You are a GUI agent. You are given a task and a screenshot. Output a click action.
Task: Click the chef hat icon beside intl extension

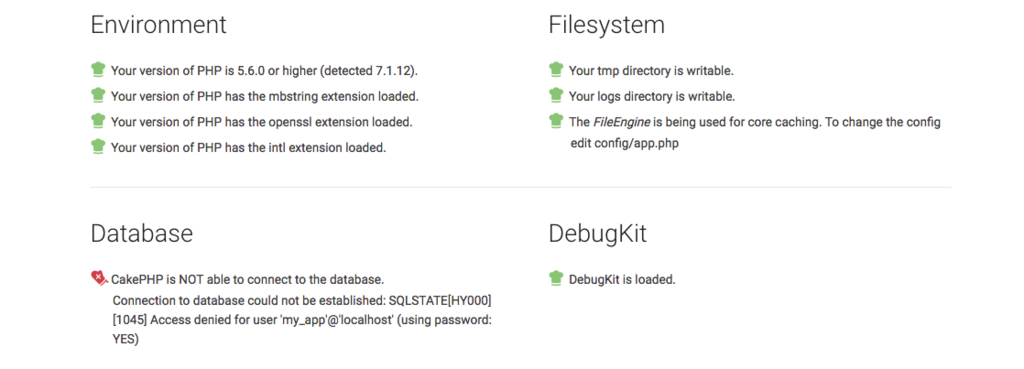point(98,146)
